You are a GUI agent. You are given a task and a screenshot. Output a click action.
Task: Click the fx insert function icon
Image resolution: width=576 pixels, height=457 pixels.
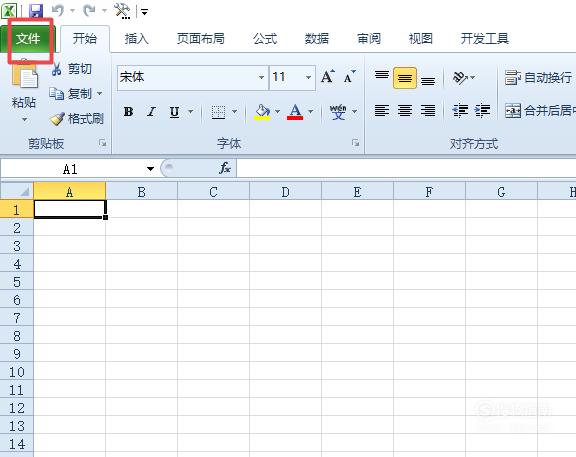click(225, 168)
